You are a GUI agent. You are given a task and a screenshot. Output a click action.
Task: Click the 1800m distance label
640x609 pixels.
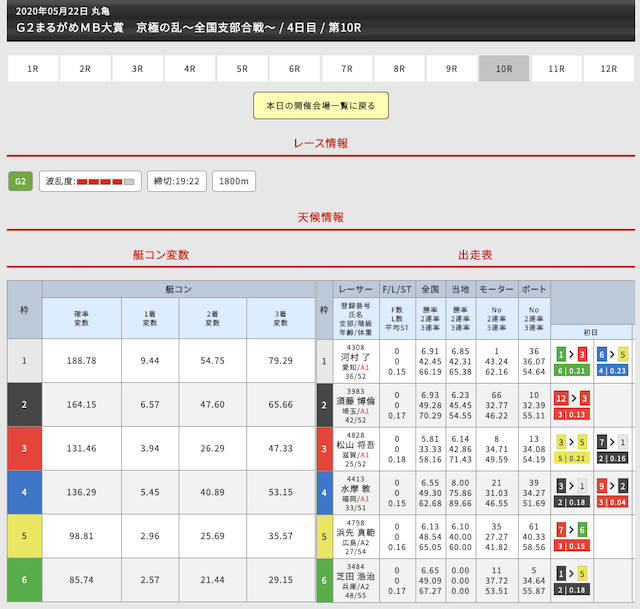pos(234,181)
